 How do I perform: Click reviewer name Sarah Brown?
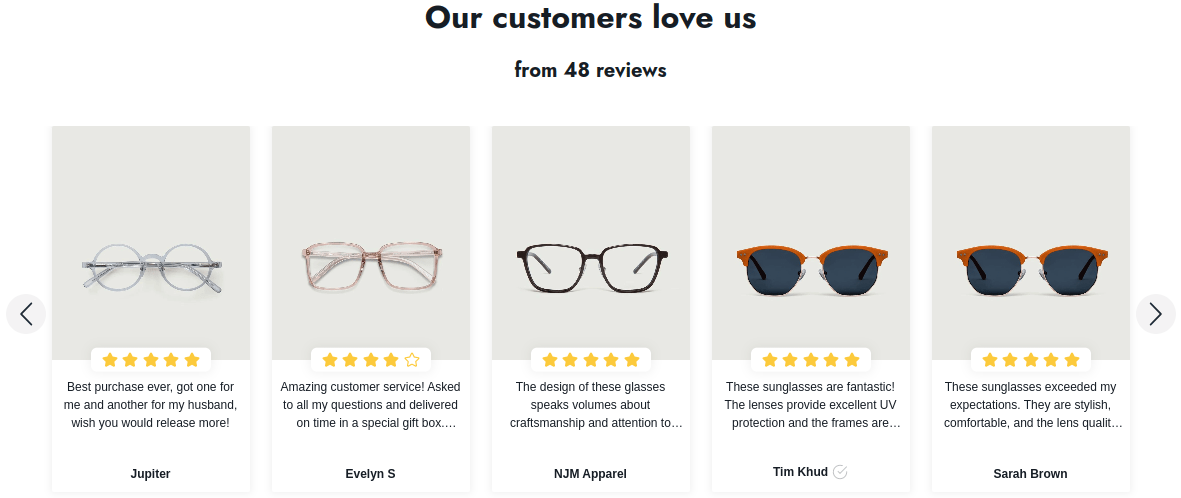pos(1030,474)
